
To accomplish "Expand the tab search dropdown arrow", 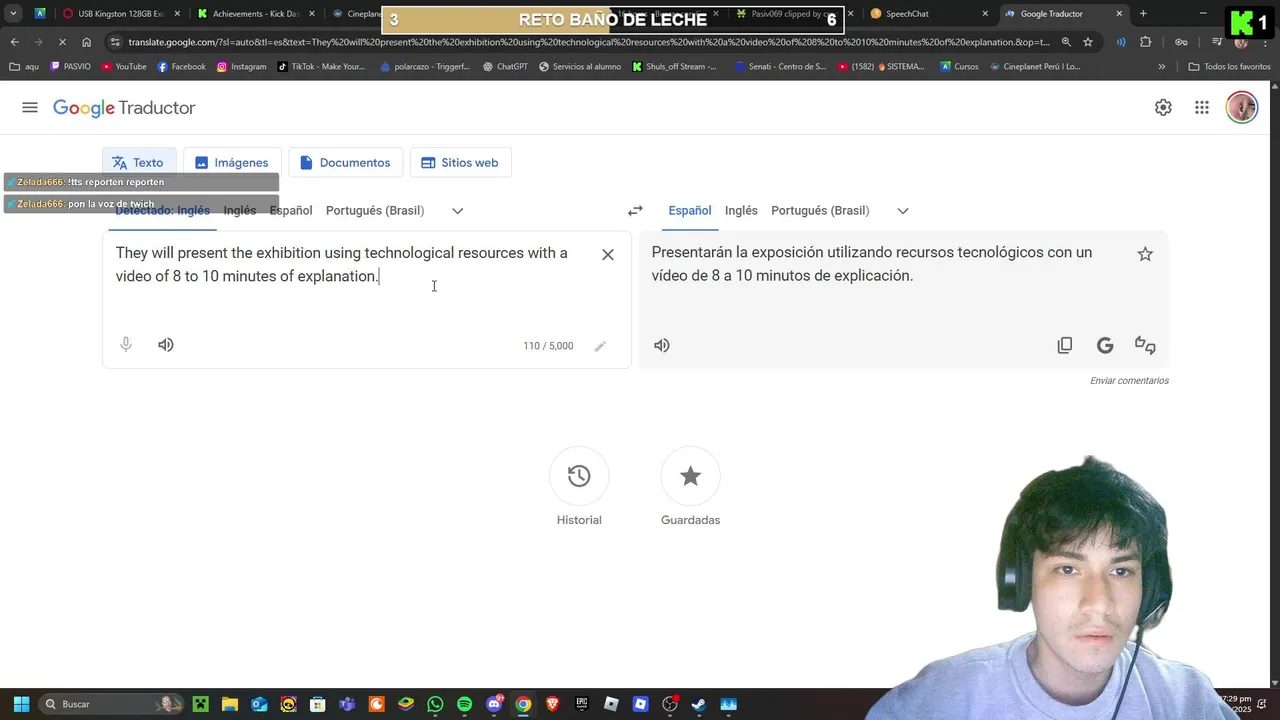I will [13, 14].
